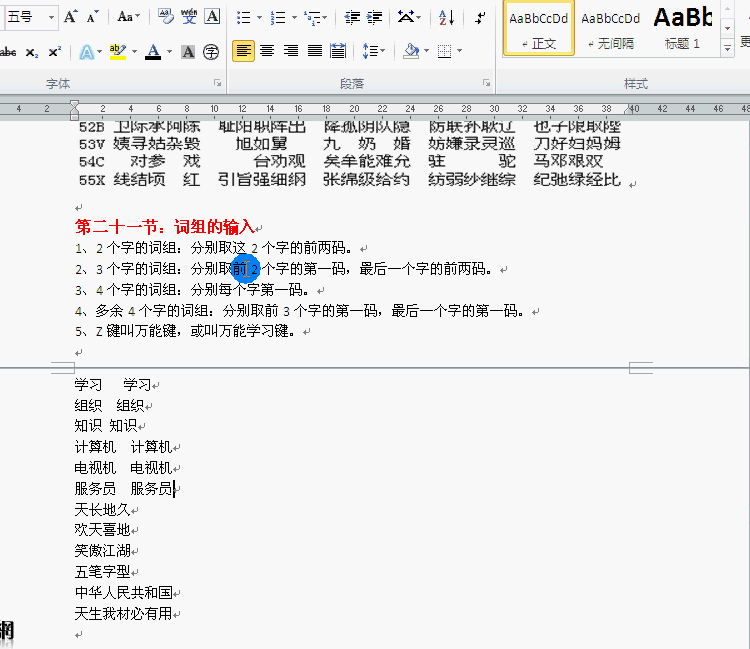Image resolution: width=750 pixels, height=649 pixels.
Task: Toggle Justify alignment
Action: [x=314, y=51]
